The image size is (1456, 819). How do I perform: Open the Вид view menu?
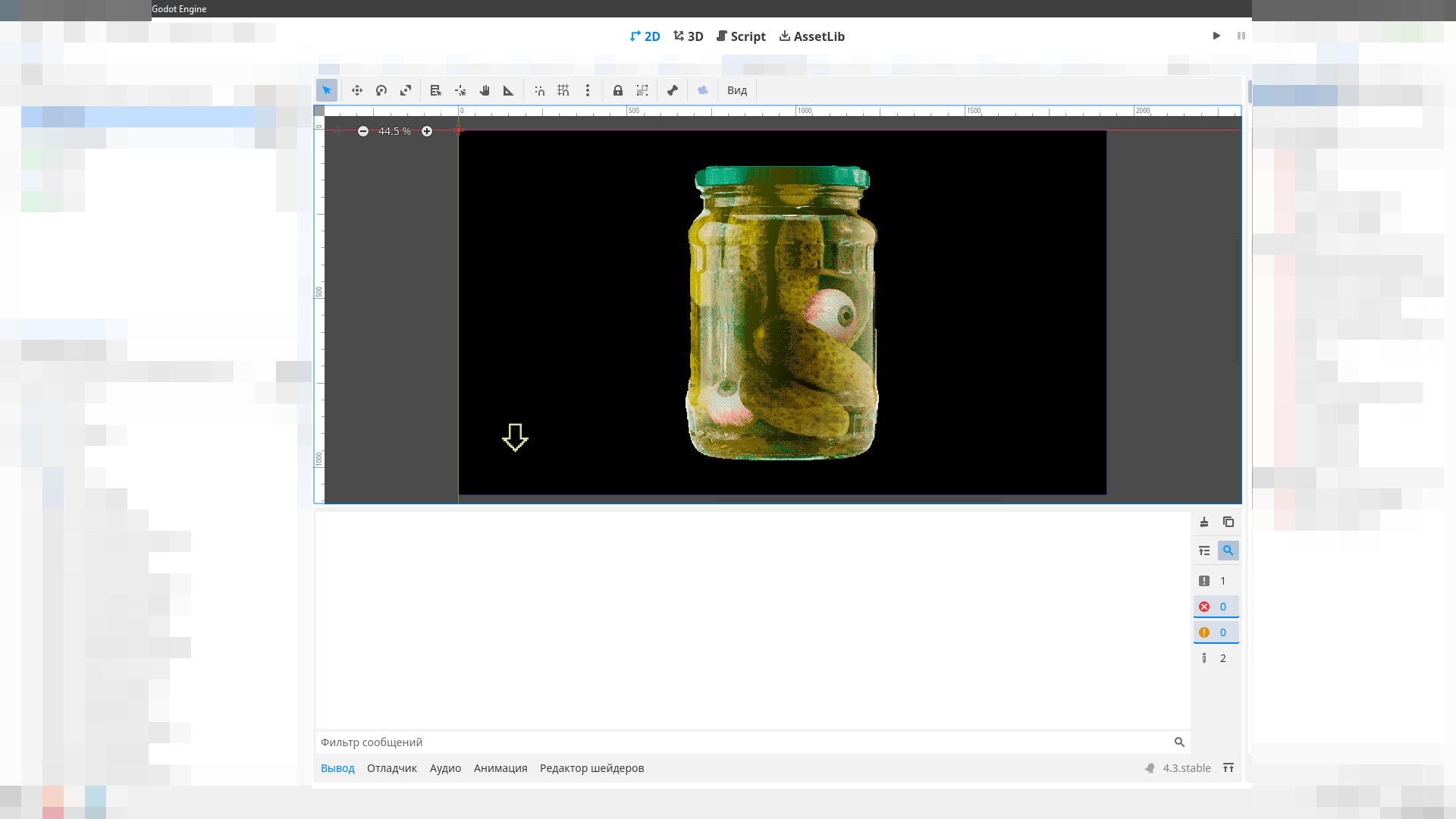click(x=737, y=90)
